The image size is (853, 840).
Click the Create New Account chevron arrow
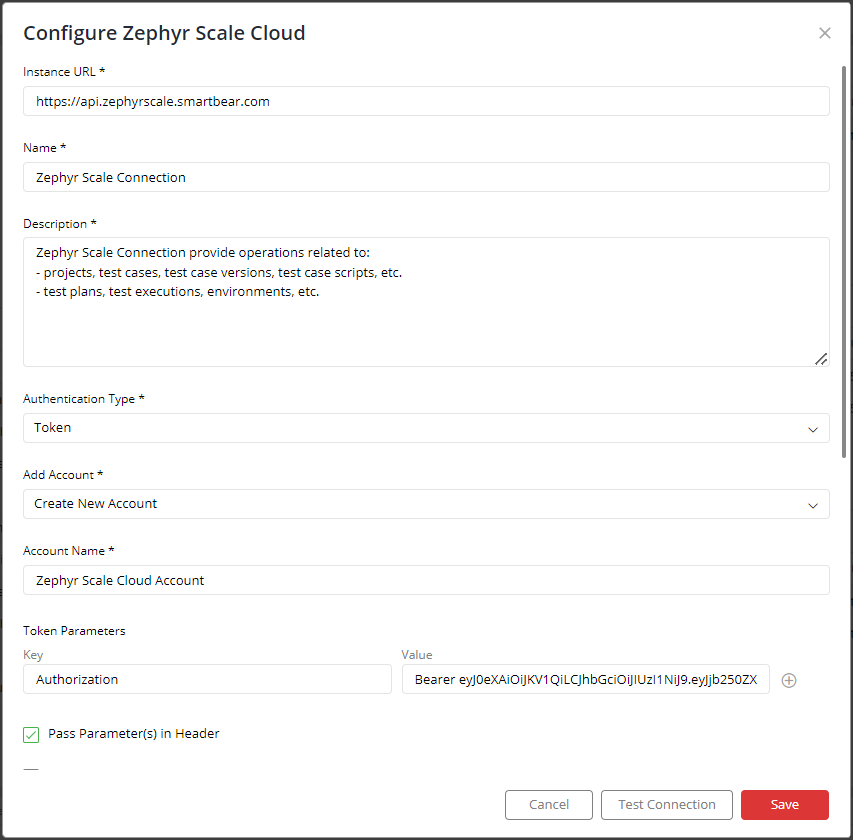click(813, 505)
